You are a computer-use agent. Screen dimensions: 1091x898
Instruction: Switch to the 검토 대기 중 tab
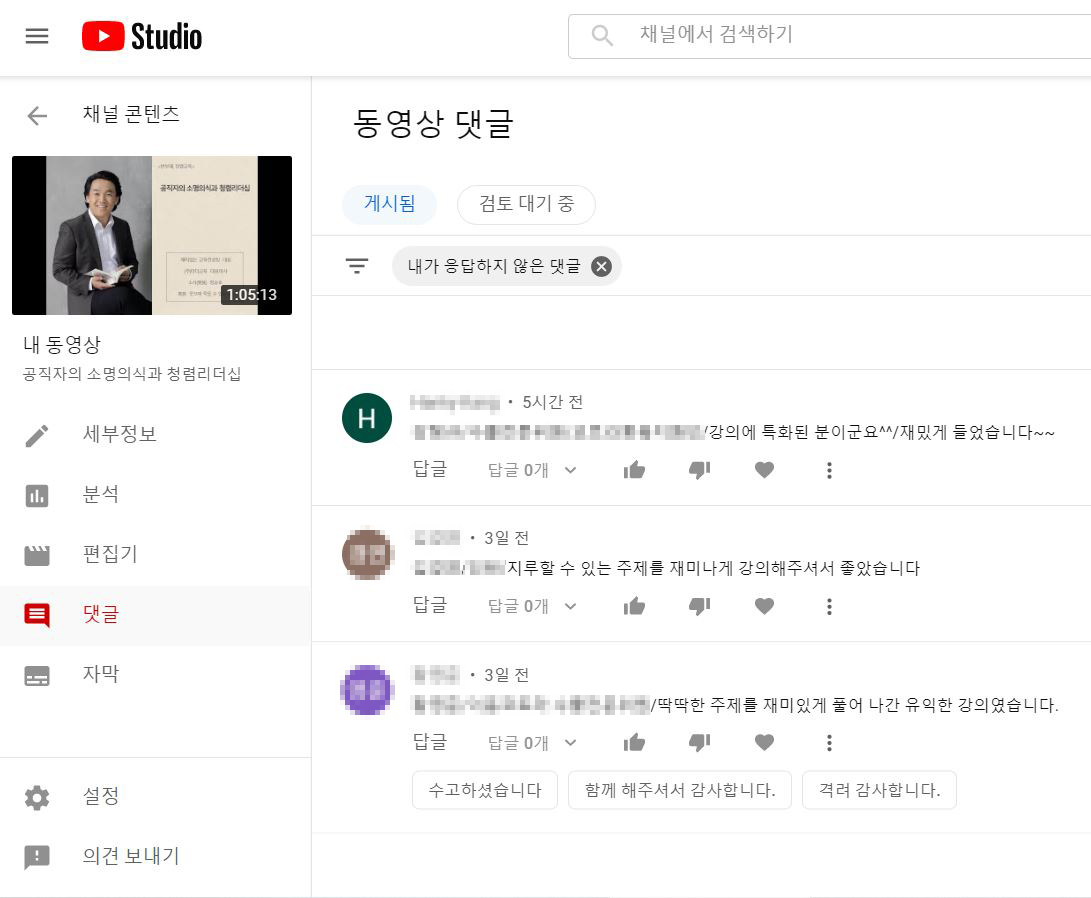526,205
